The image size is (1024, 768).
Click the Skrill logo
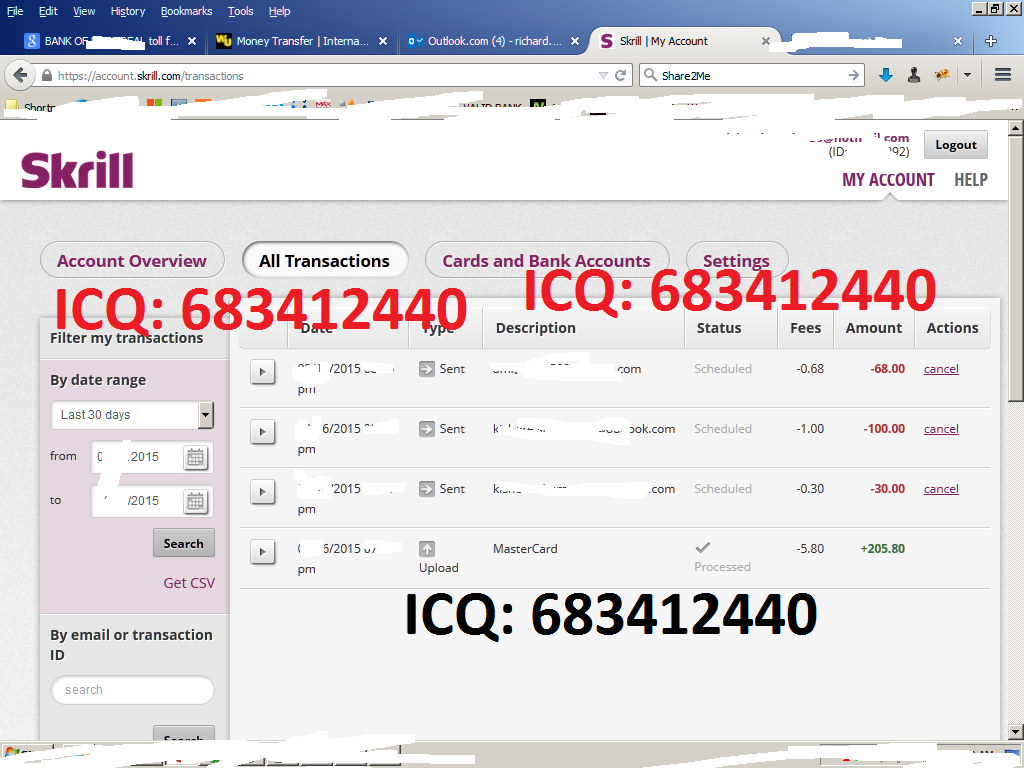coord(76,168)
